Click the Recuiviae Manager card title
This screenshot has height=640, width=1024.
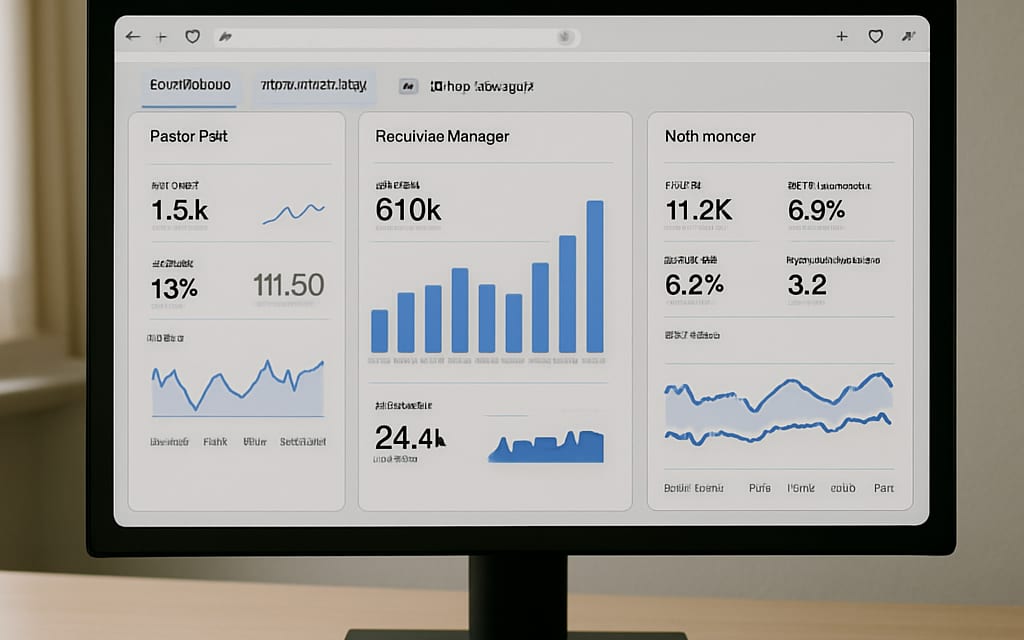[x=442, y=136]
